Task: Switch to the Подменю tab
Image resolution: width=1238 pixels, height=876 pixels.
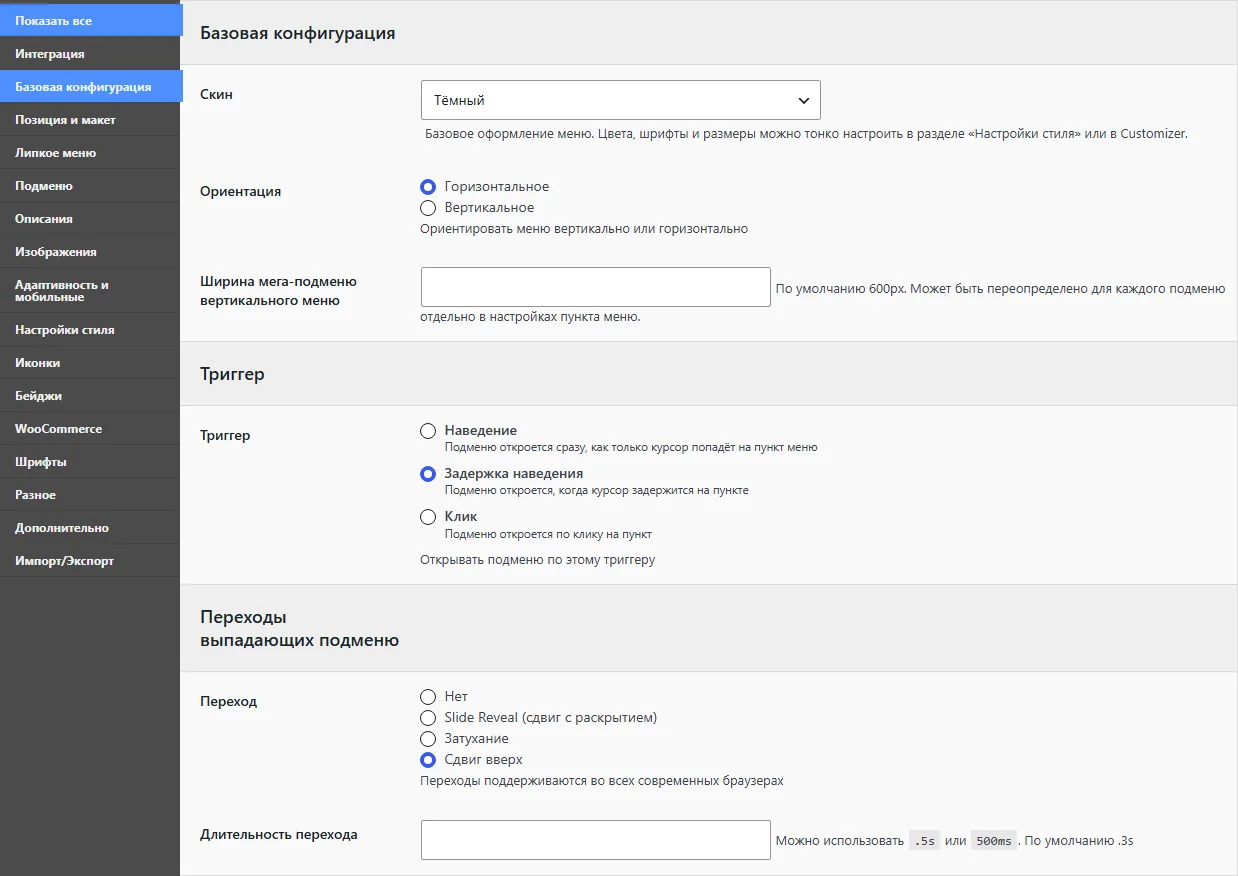Action: pyautogui.click(x=90, y=186)
